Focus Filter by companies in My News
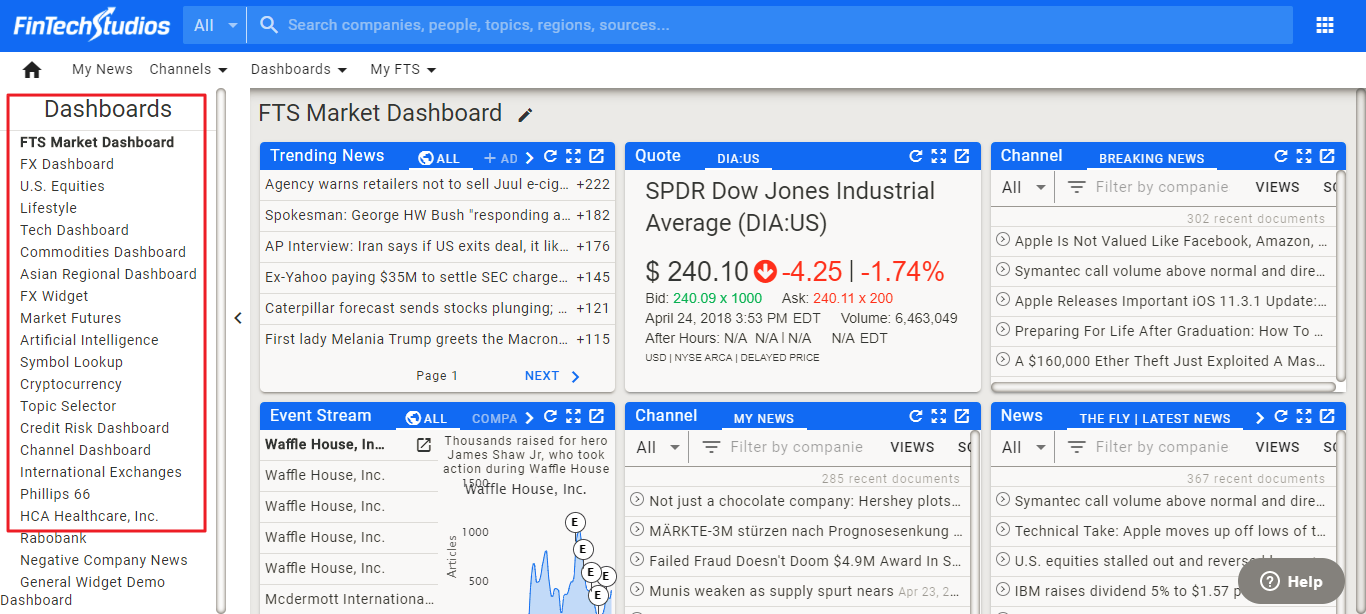 click(x=796, y=447)
